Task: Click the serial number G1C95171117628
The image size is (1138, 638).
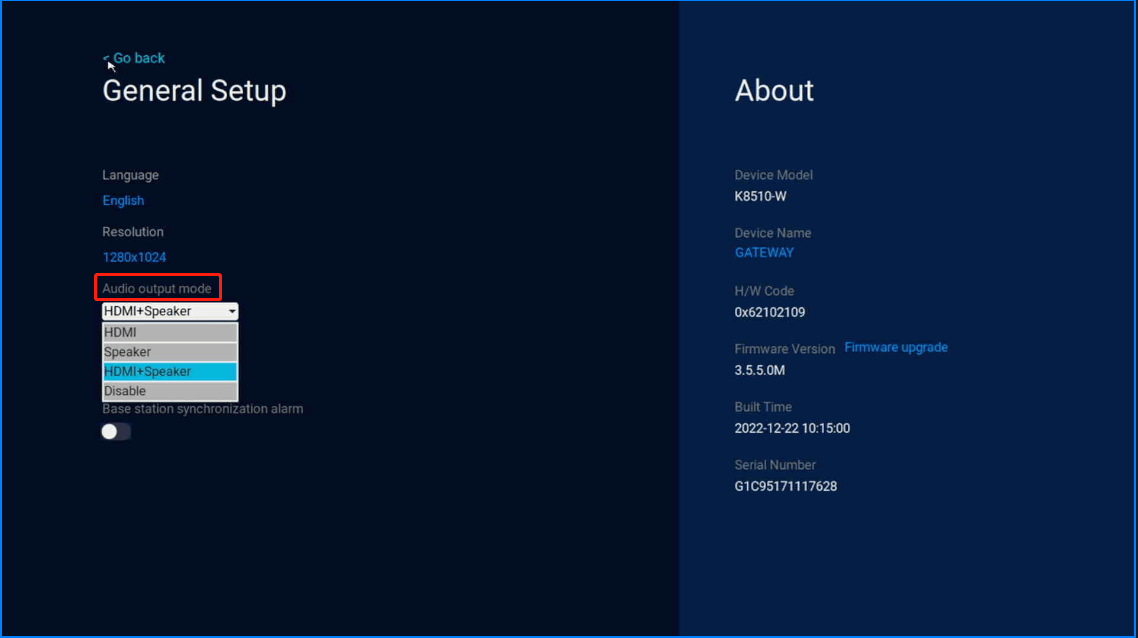Action: point(786,486)
